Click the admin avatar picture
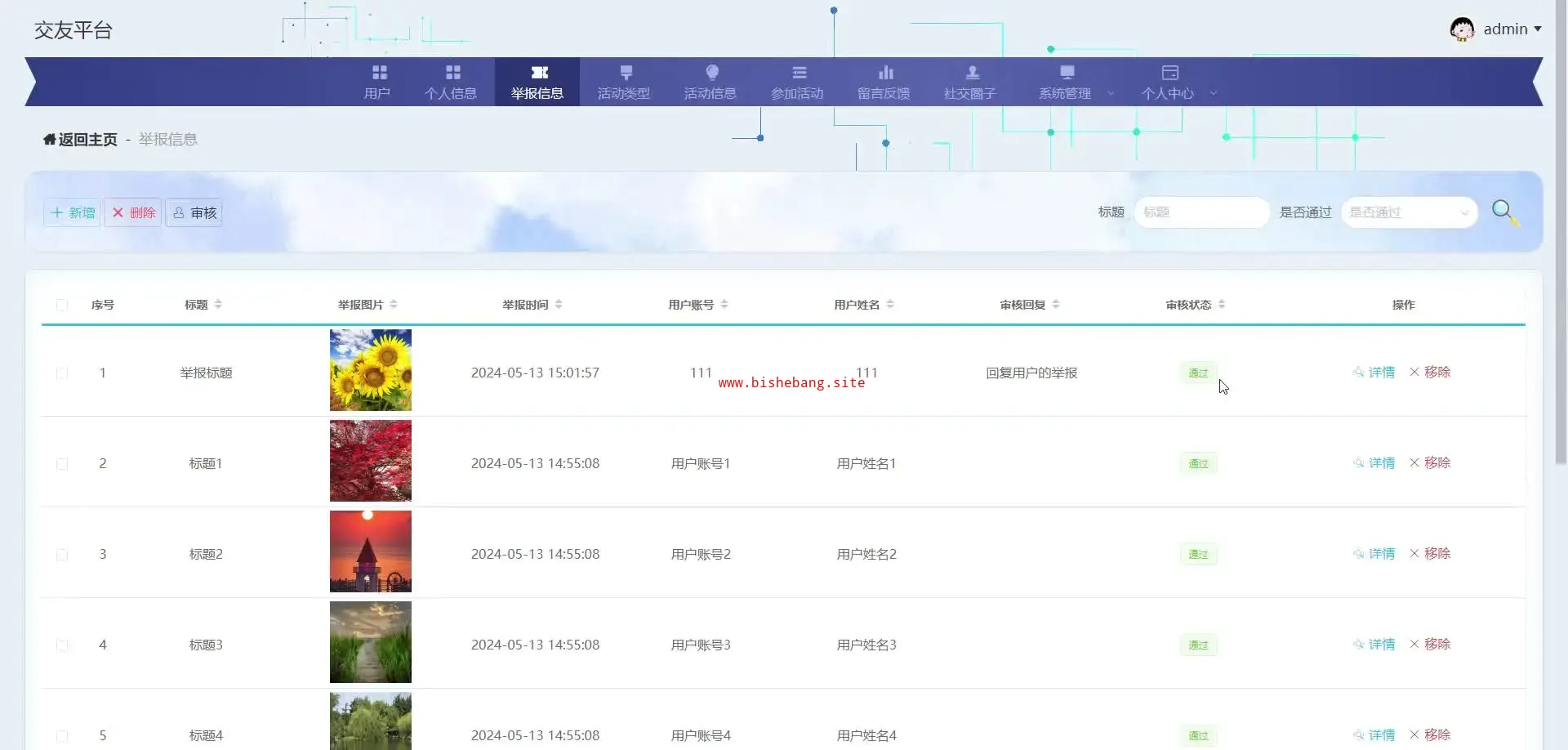The image size is (1568, 750). pos(1461,29)
